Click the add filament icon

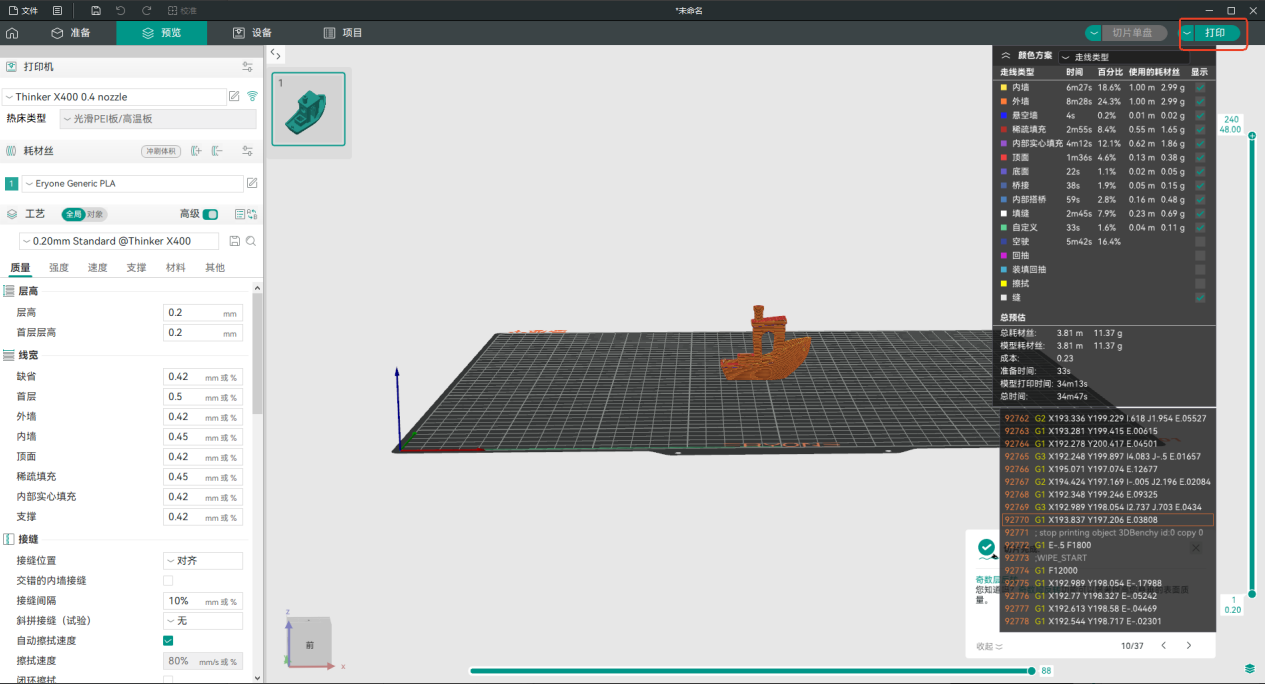(x=196, y=151)
